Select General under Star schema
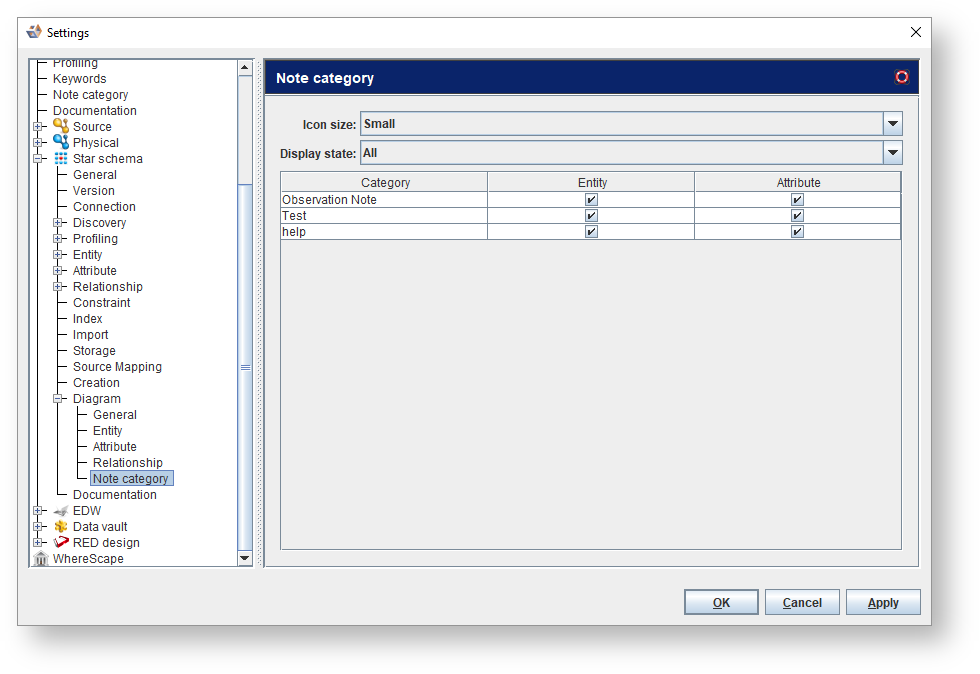980x674 pixels. [x=94, y=174]
